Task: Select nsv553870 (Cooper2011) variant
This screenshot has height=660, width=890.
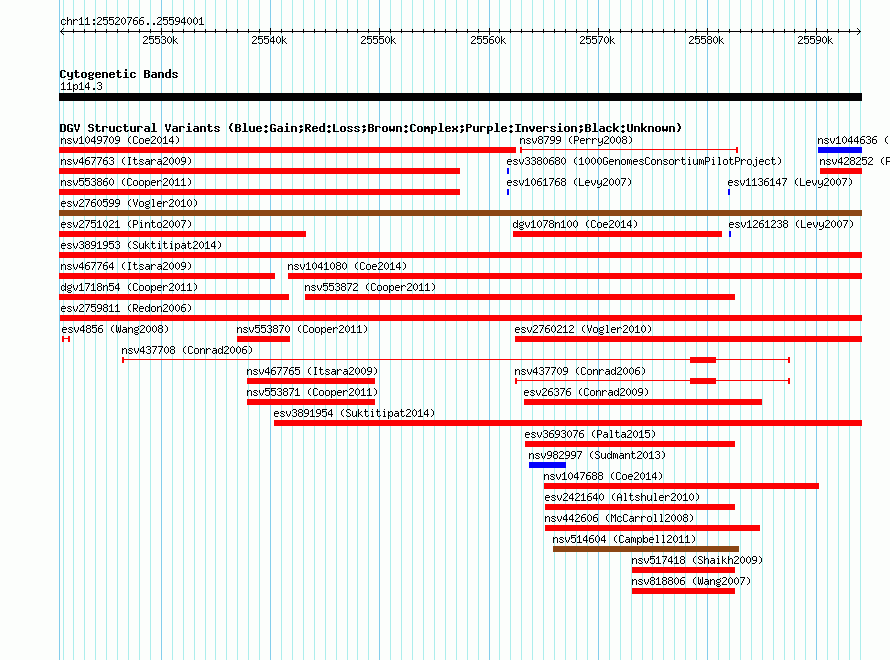Action: coord(263,339)
